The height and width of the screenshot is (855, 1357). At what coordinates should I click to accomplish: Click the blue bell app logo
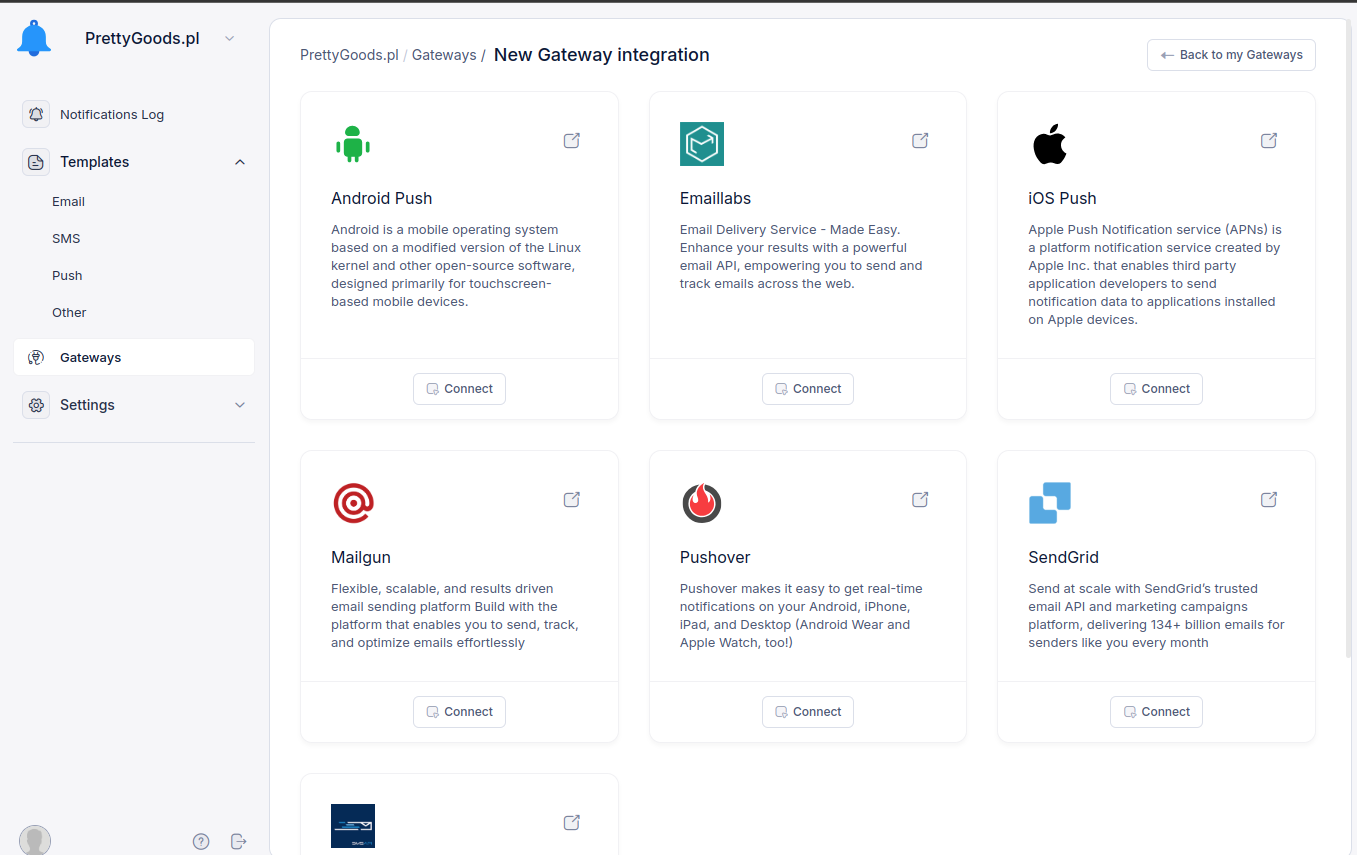click(34, 39)
